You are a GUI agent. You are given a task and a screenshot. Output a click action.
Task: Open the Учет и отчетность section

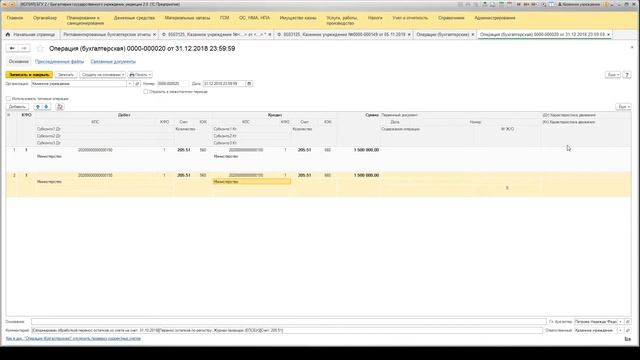[x=410, y=18]
